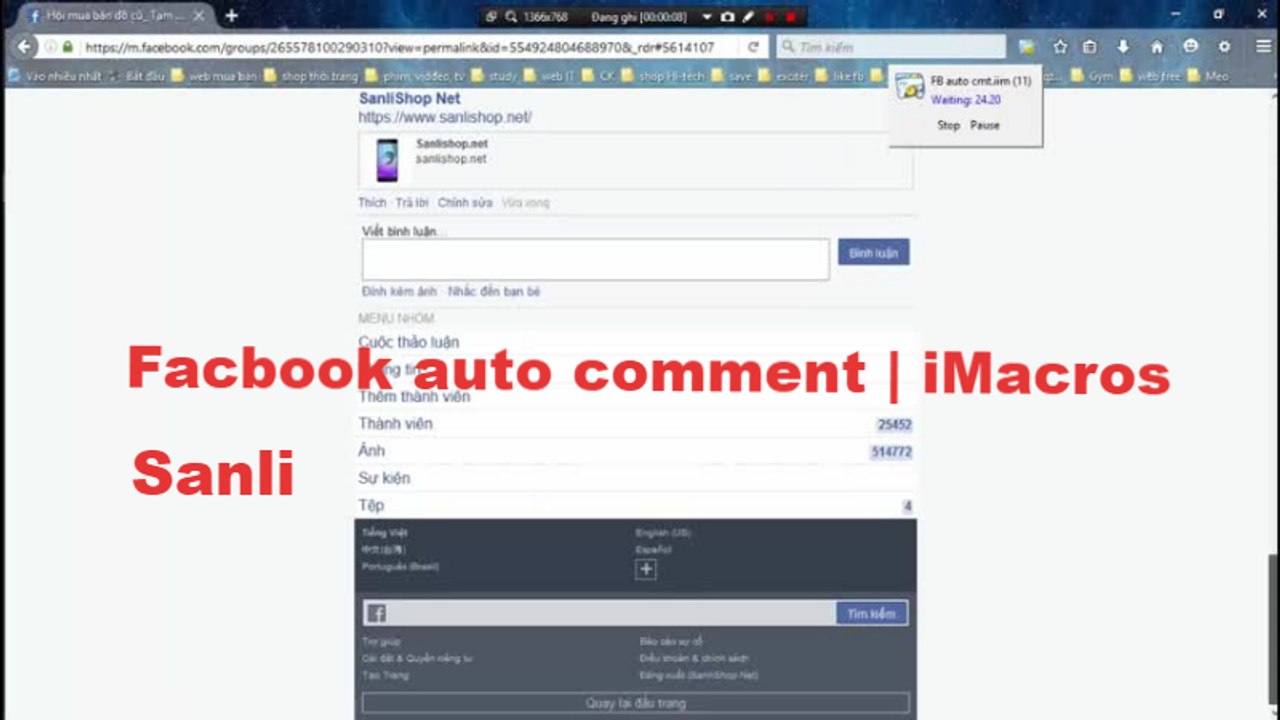The image size is (1280, 720).
Task: Open the 'phim, video, tv' bookmark folder
Action: tap(415, 76)
